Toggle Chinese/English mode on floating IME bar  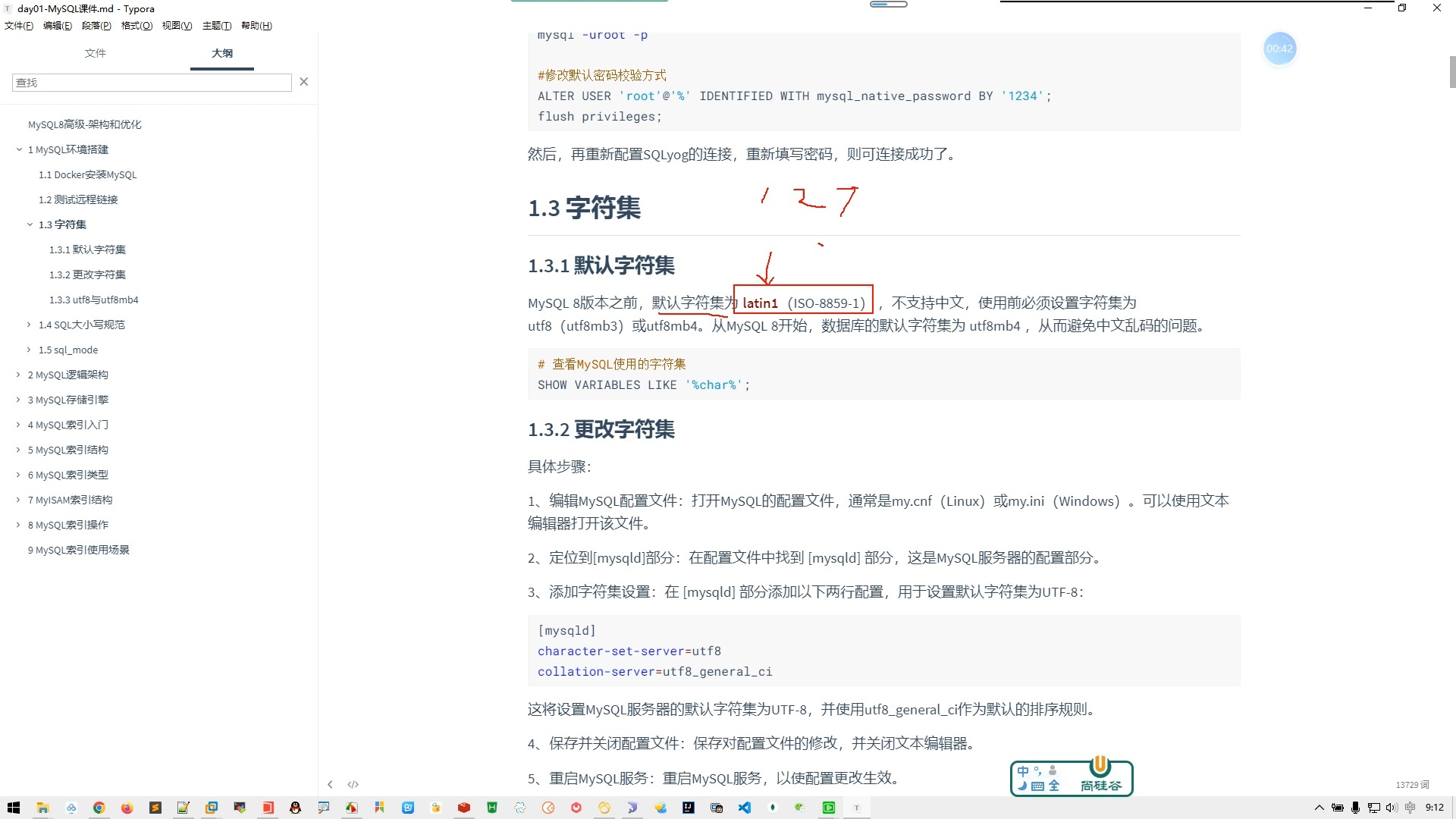(1023, 771)
